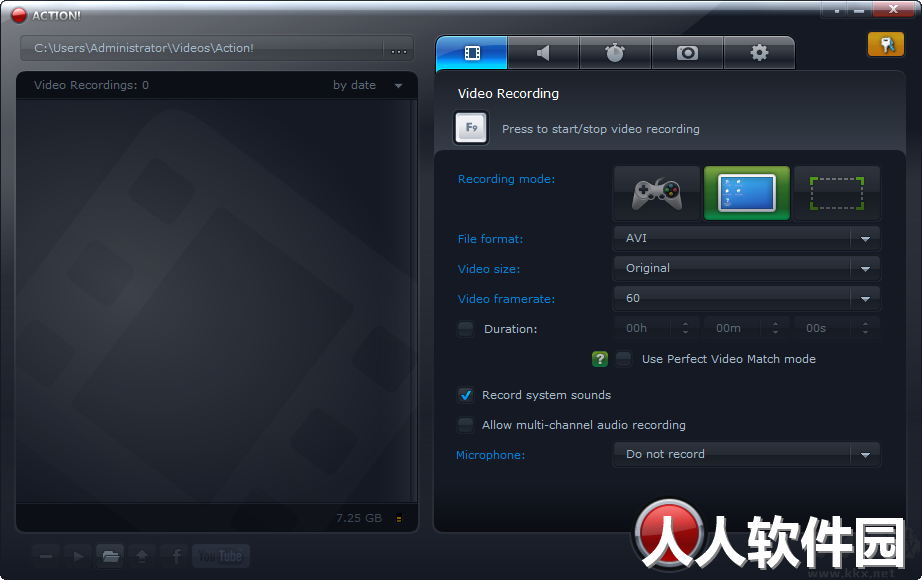The width and height of the screenshot is (922, 580).
Task: Click the Recording mode label
Action: point(506,179)
